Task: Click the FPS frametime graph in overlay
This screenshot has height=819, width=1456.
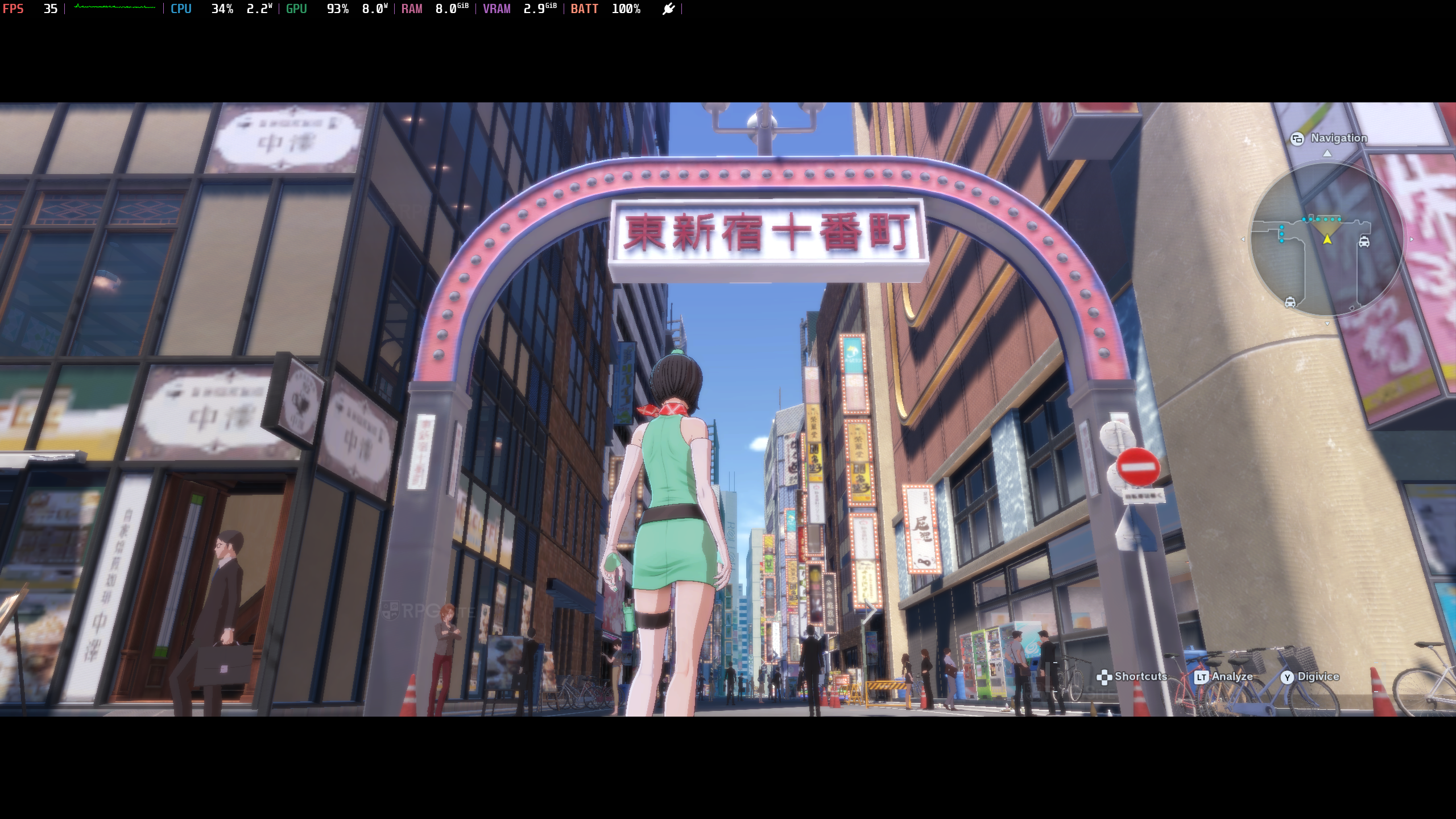Action: click(x=114, y=7)
